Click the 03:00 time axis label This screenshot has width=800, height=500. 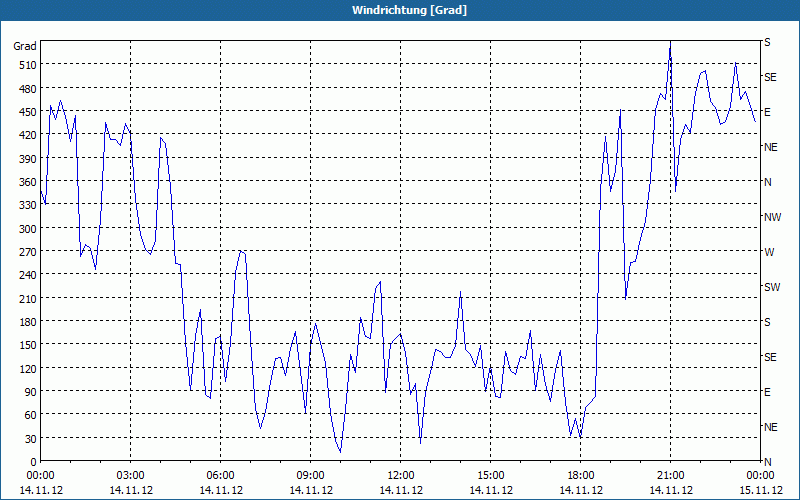pyautogui.click(x=131, y=476)
